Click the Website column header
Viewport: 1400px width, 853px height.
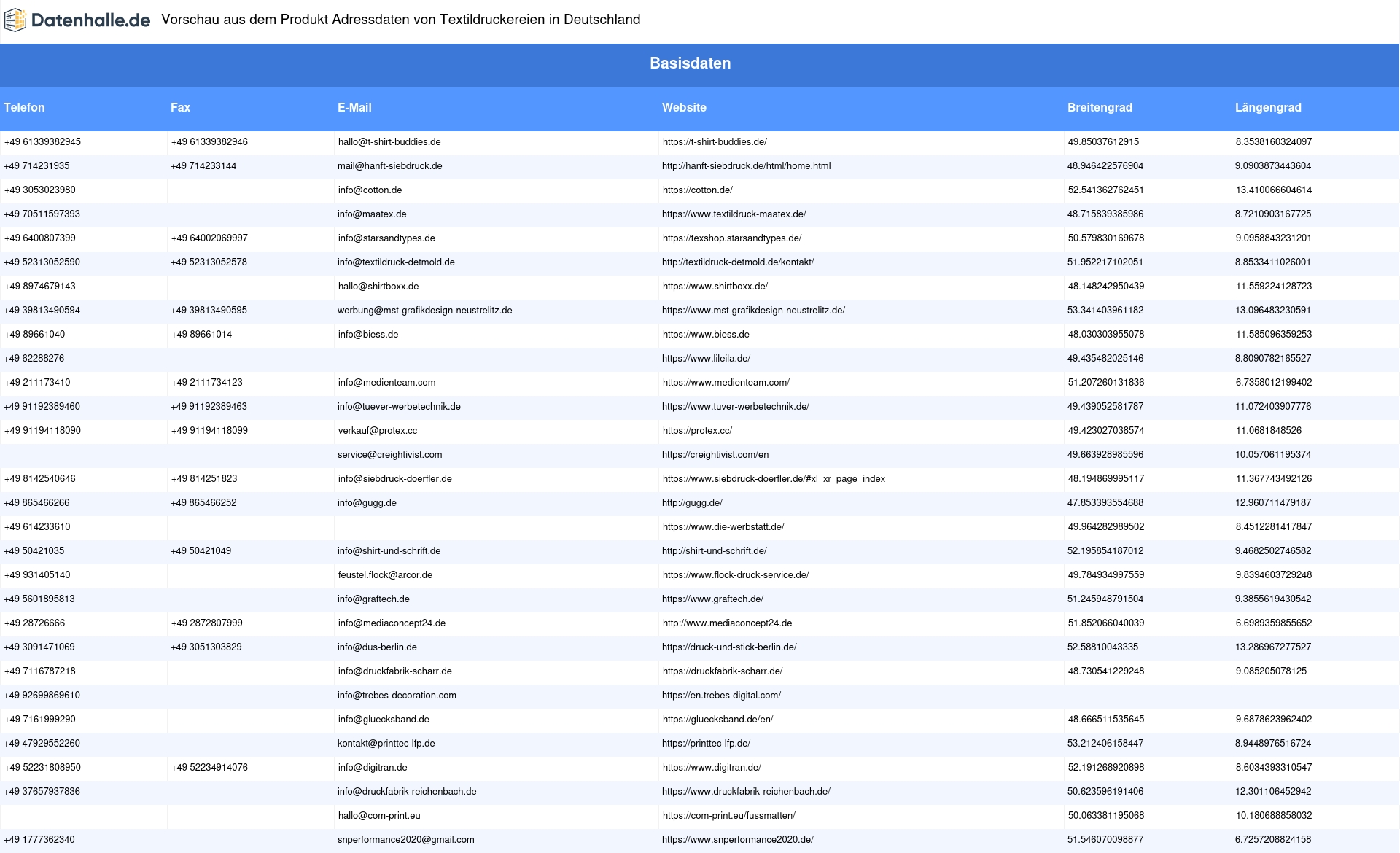pyautogui.click(x=684, y=108)
